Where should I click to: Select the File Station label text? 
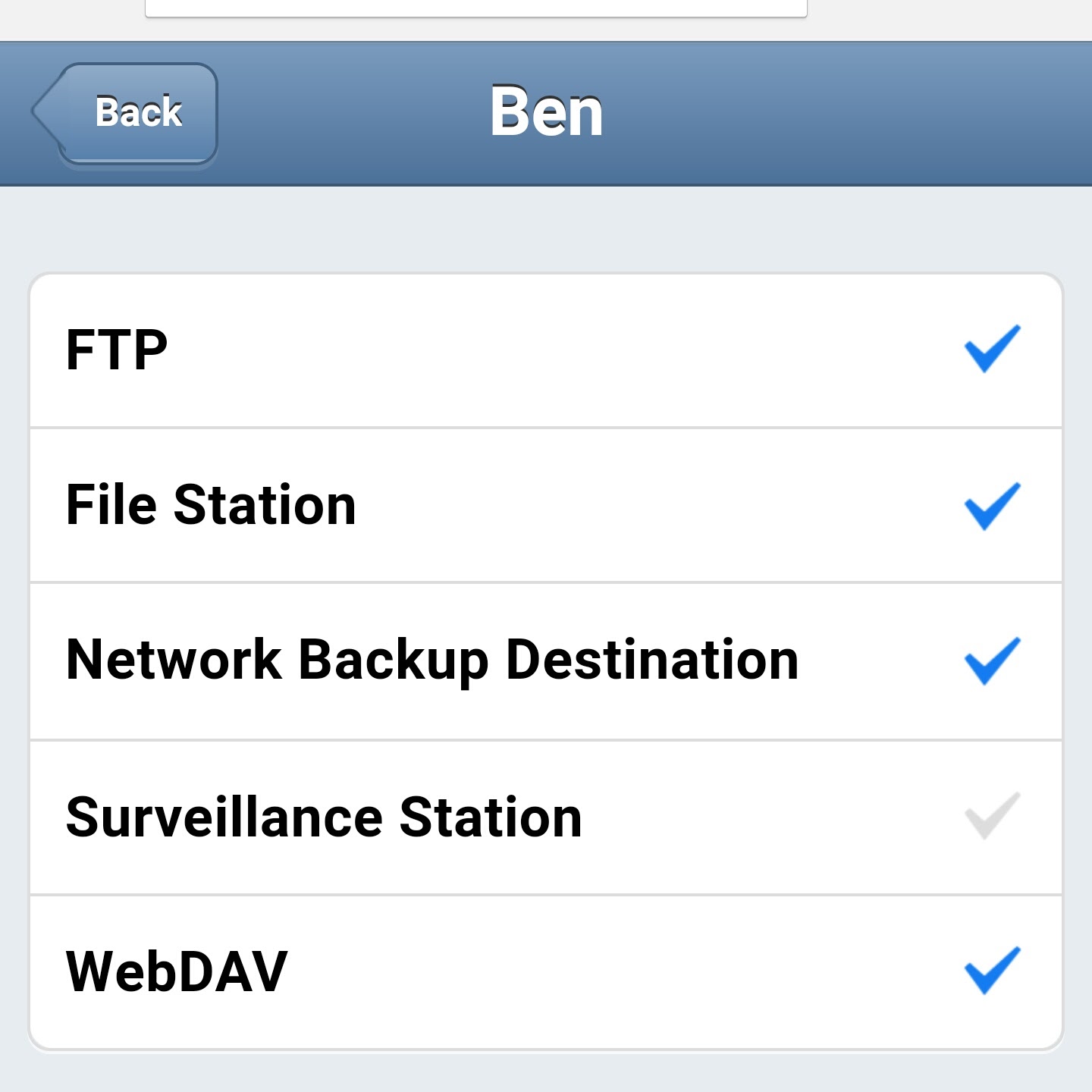(211, 505)
